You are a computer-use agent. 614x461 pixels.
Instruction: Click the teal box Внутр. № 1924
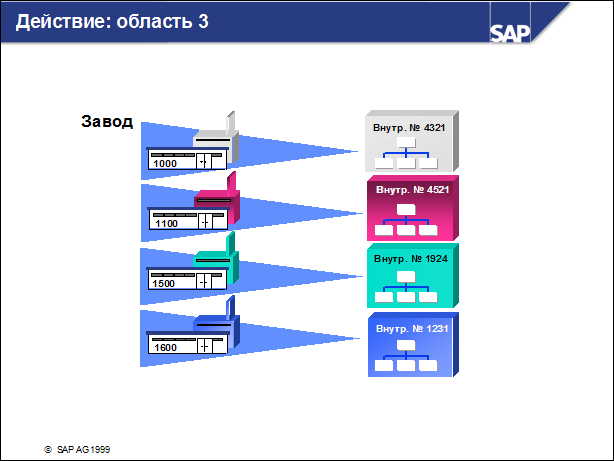pyautogui.click(x=413, y=275)
